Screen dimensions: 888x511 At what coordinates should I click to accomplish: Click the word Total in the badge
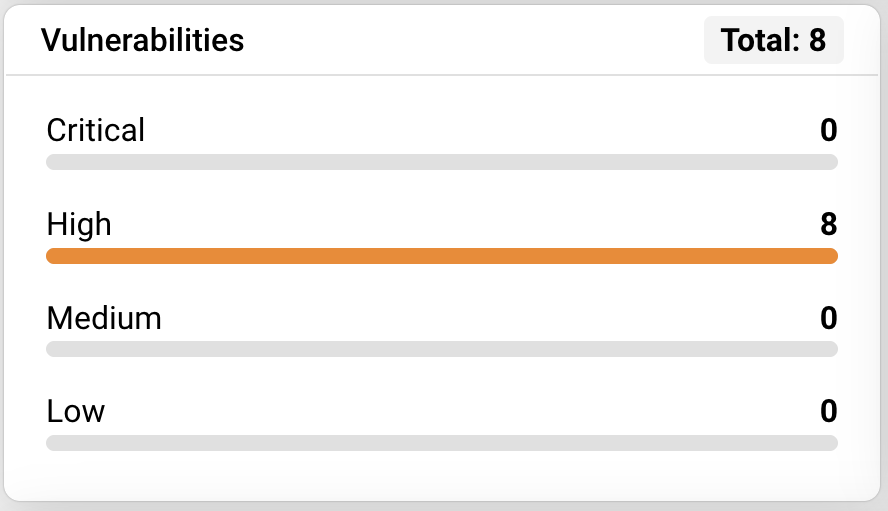coord(757,40)
